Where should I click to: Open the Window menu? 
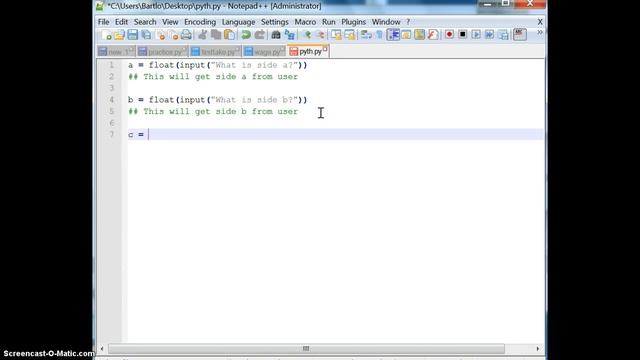386,22
